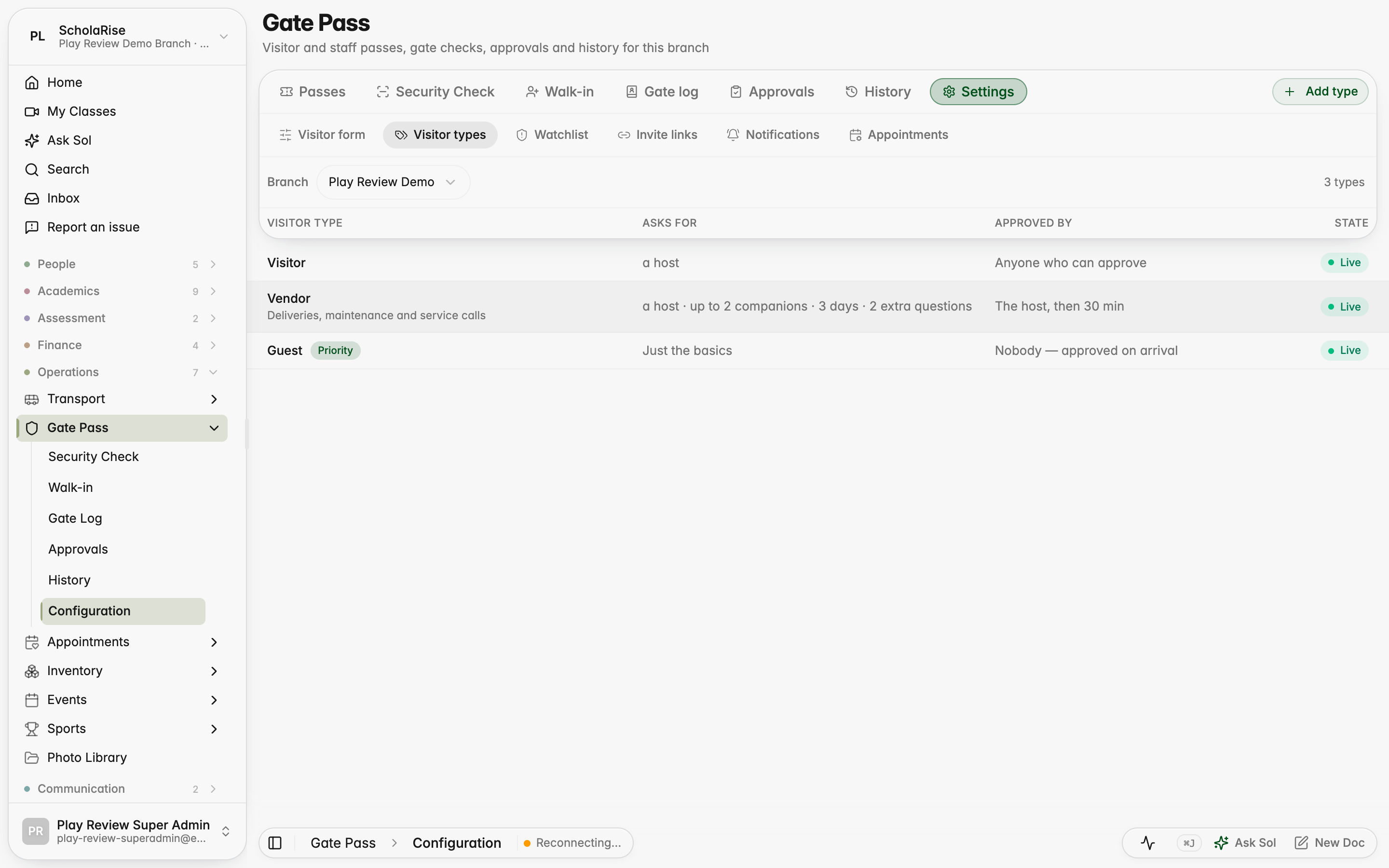Click the activity pulse icon in bottom bar

coord(1148,843)
